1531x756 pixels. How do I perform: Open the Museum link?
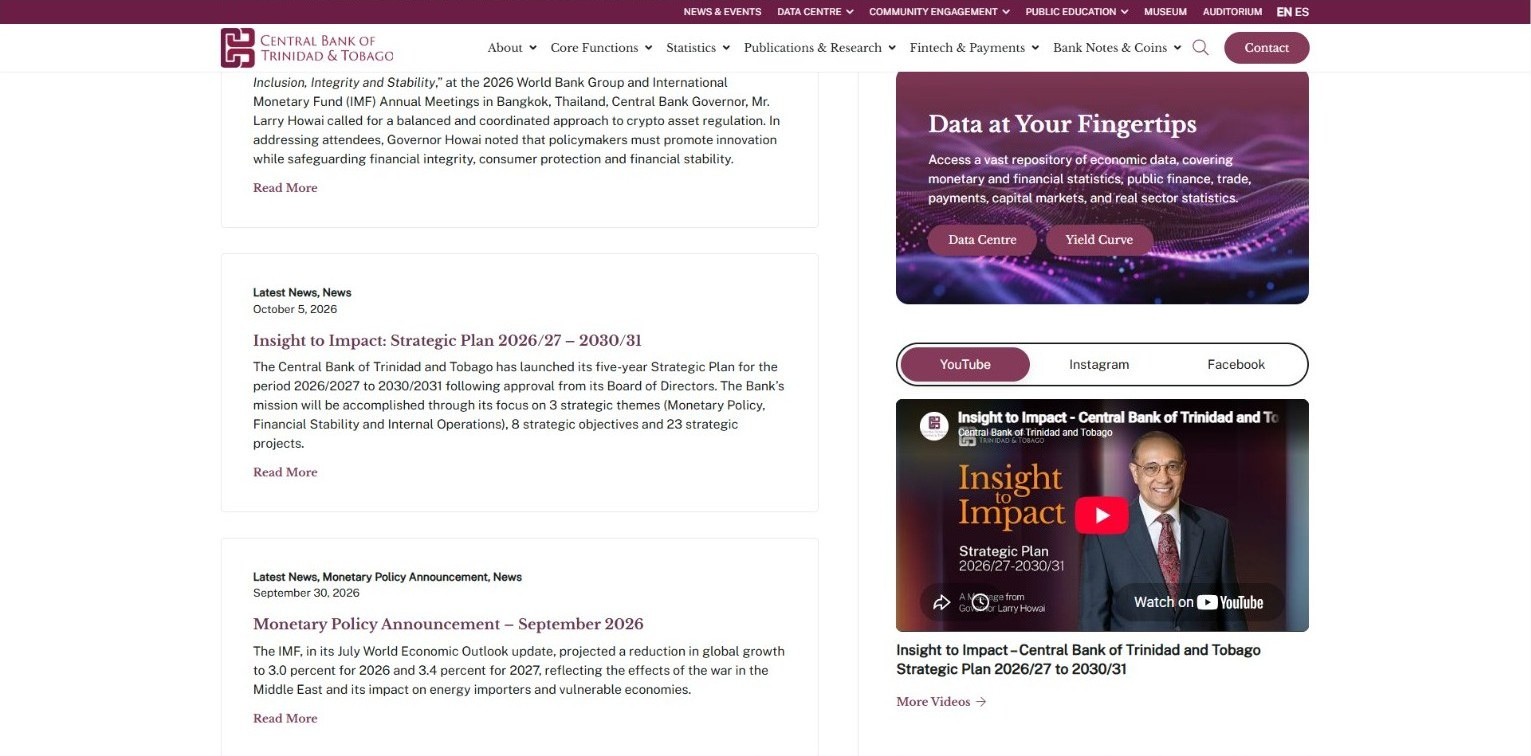(x=1165, y=12)
